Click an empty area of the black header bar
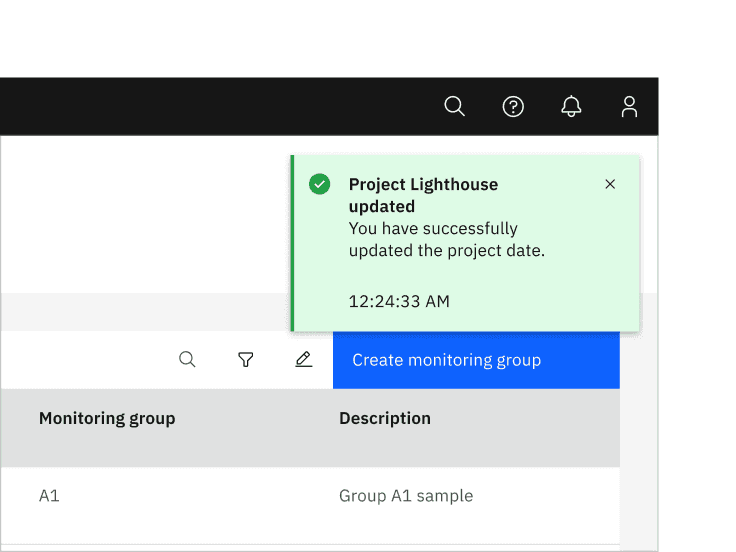 [x=200, y=106]
